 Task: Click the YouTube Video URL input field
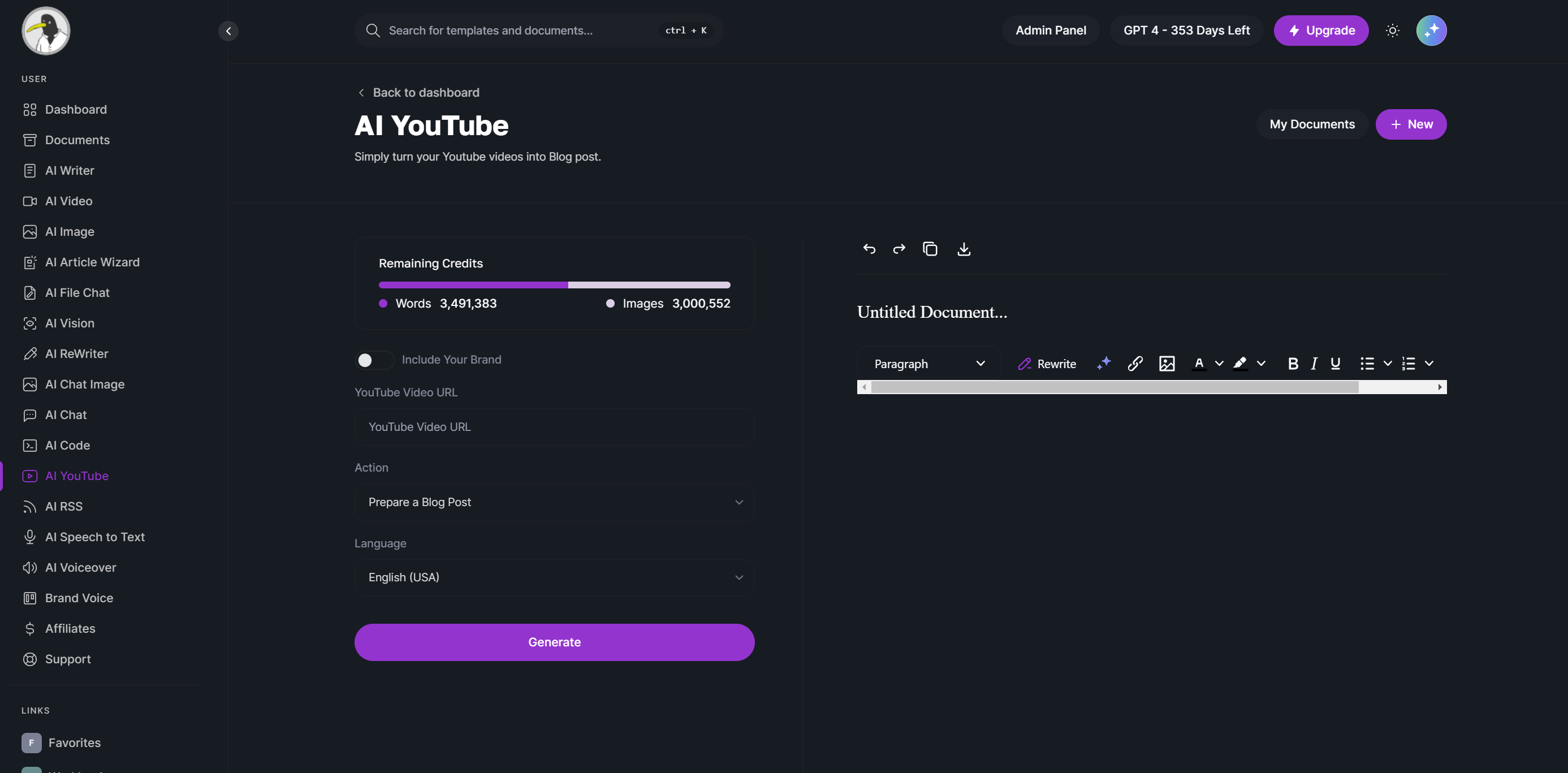(554, 427)
